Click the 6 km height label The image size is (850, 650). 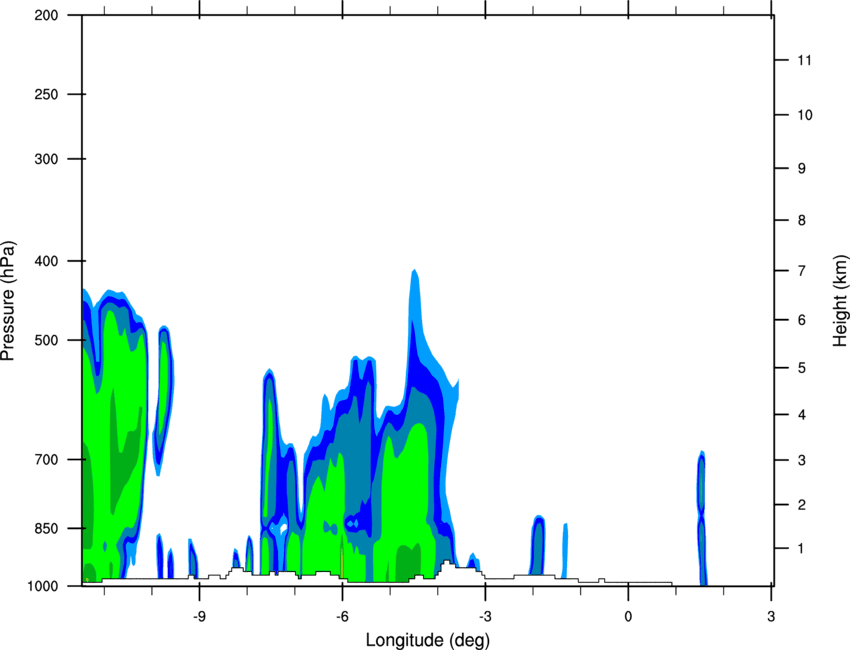point(802,320)
